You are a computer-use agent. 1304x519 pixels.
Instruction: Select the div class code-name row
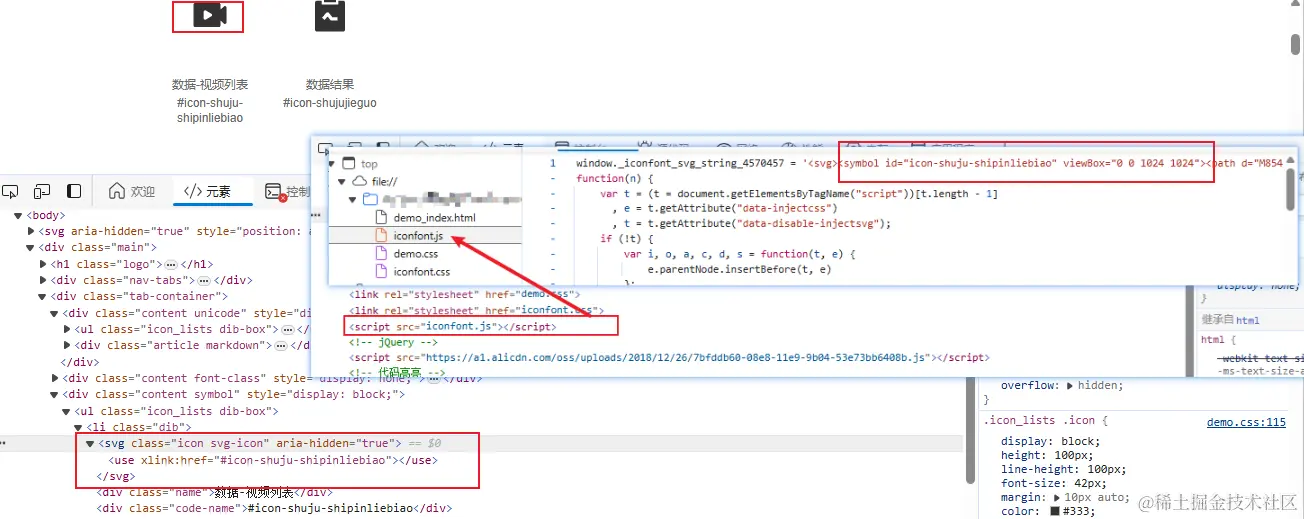tap(274, 508)
